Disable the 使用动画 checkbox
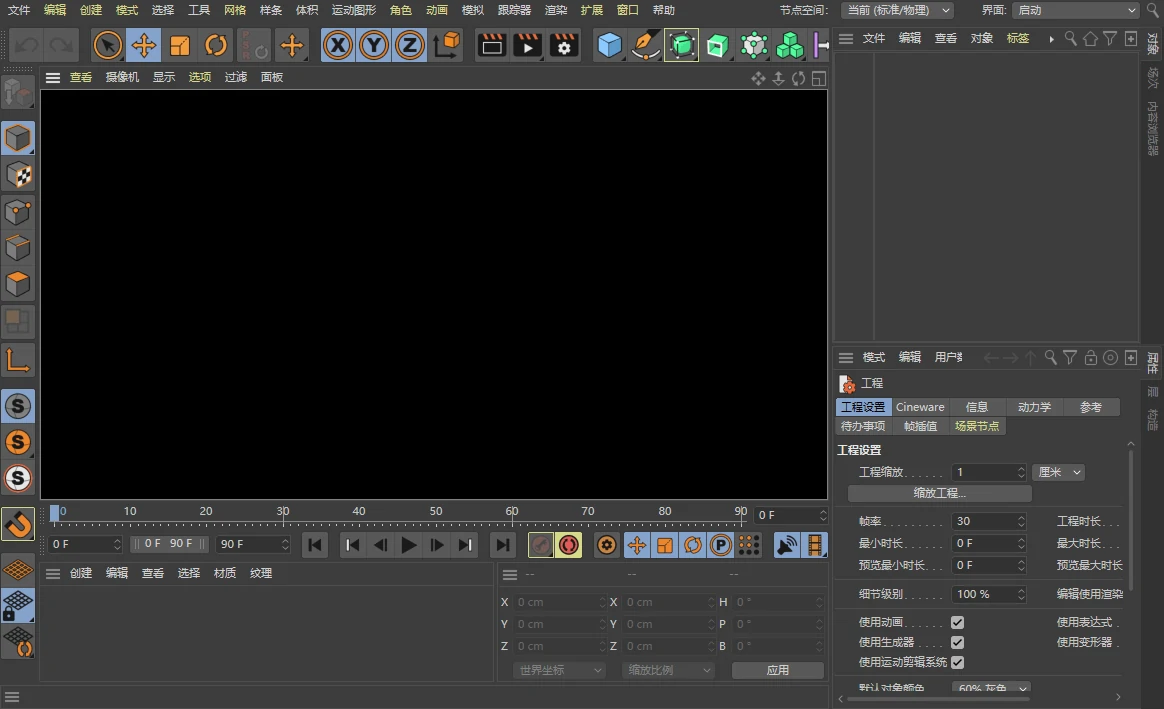This screenshot has height=709, width=1164. pos(957,622)
